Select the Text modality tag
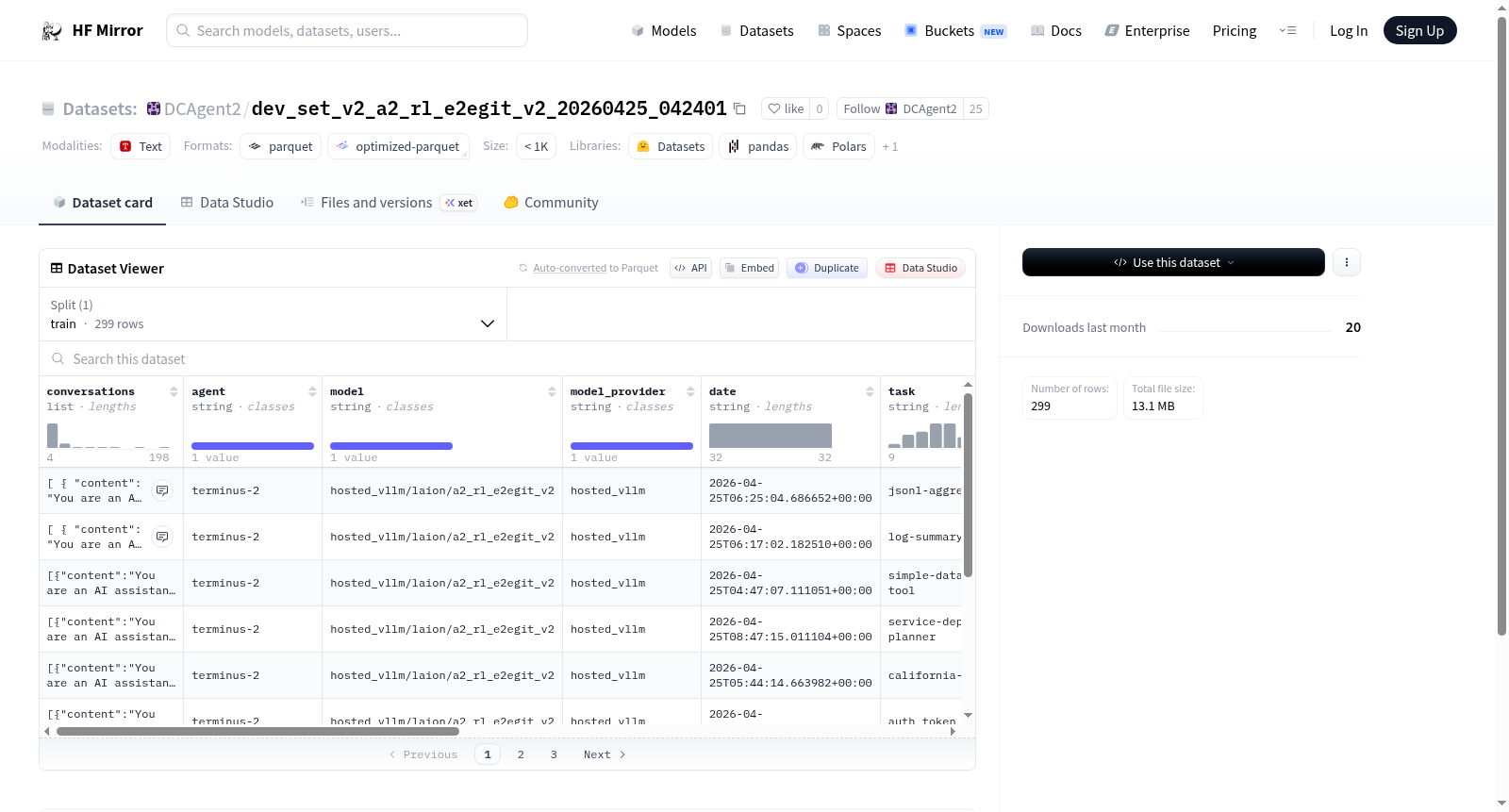The image size is (1509, 812). 141,147
